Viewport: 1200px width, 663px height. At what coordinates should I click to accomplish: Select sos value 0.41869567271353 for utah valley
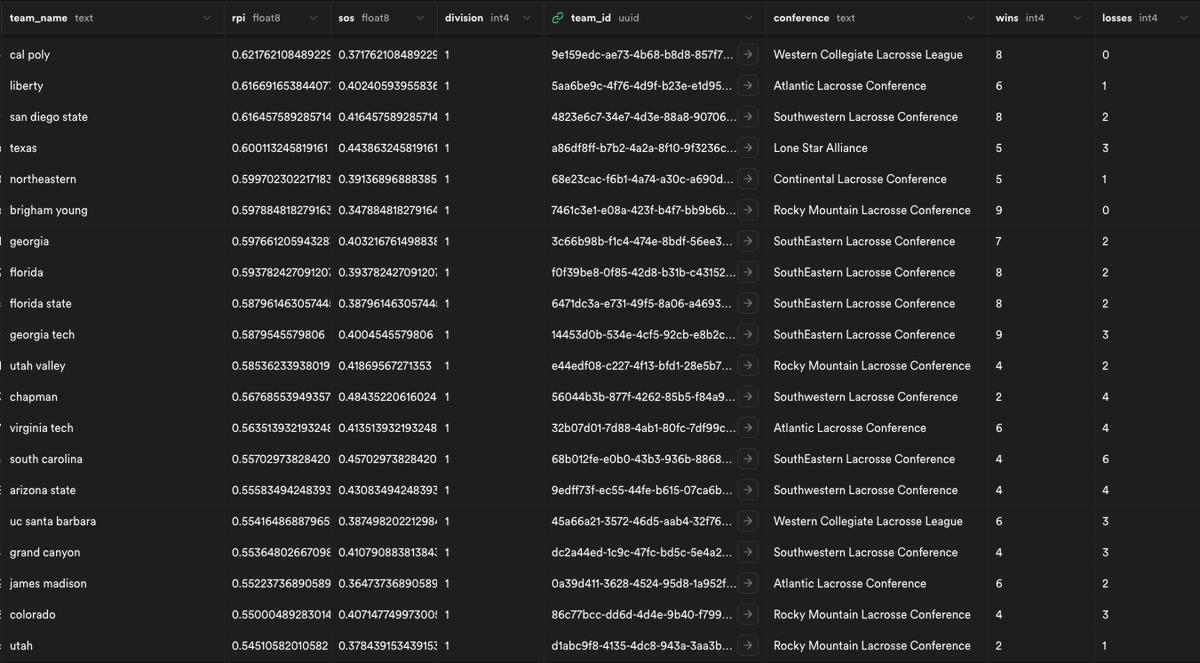pos(383,366)
